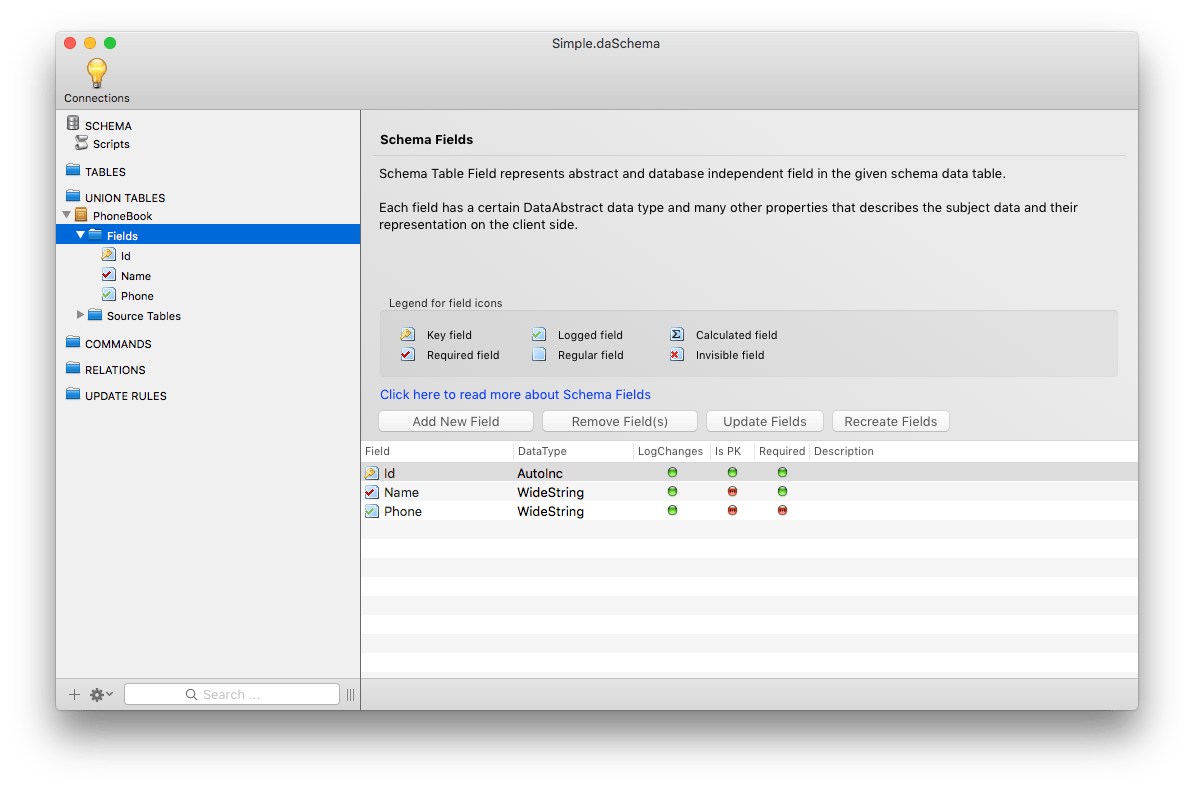The width and height of the screenshot is (1194, 790).
Task: Click the SCHEMA database icon
Action: click(x=73, y=123)
